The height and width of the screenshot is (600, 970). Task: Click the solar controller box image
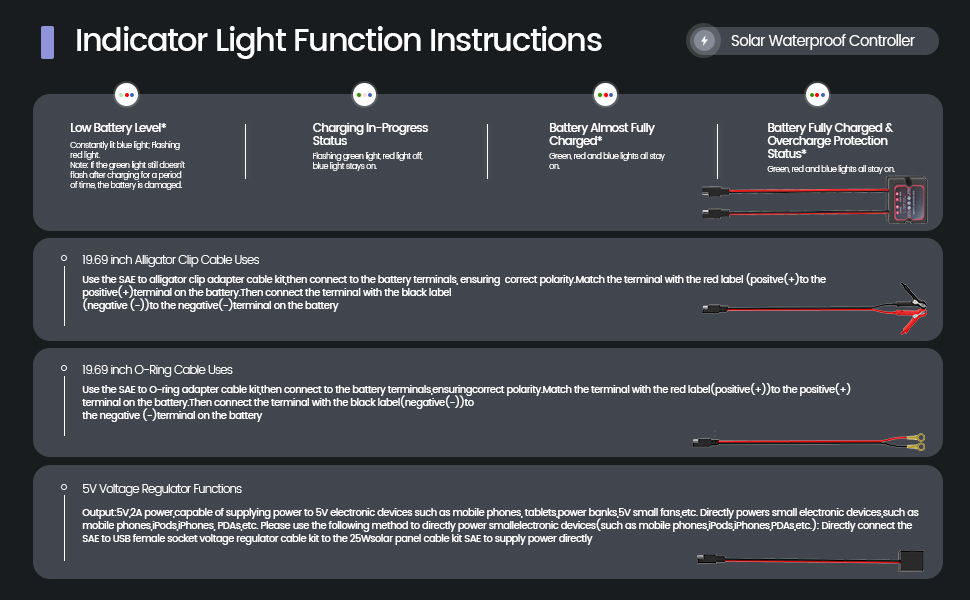coord(907,200)
